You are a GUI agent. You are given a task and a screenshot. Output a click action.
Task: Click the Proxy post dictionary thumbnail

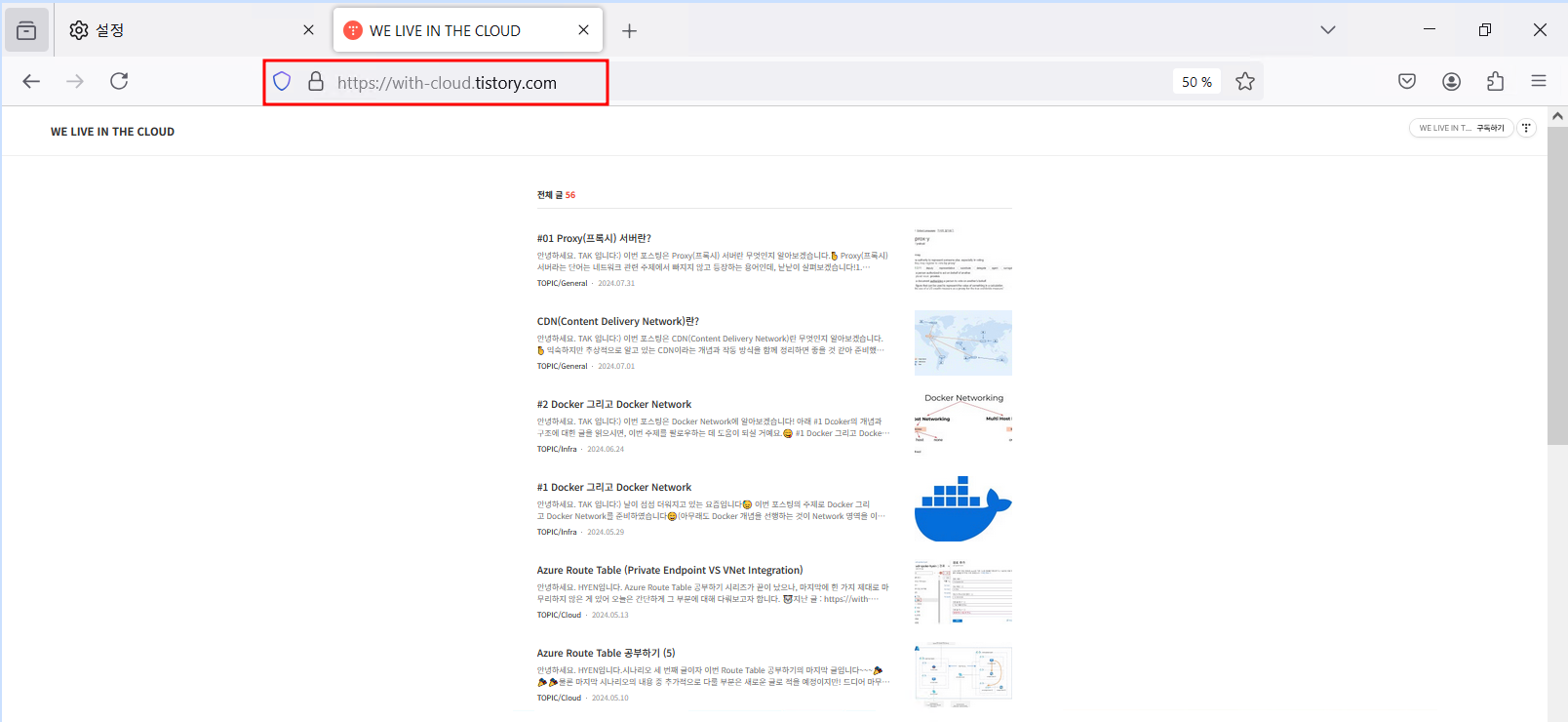point(963,260)
